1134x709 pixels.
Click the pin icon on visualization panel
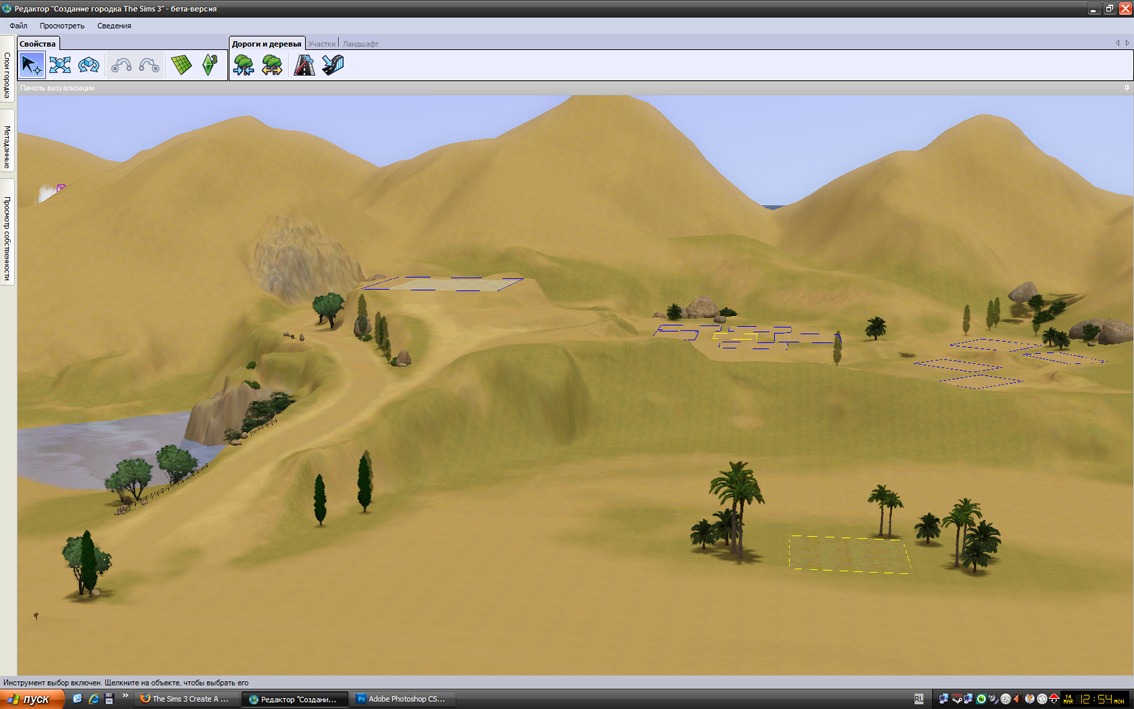pos(1126,88)
